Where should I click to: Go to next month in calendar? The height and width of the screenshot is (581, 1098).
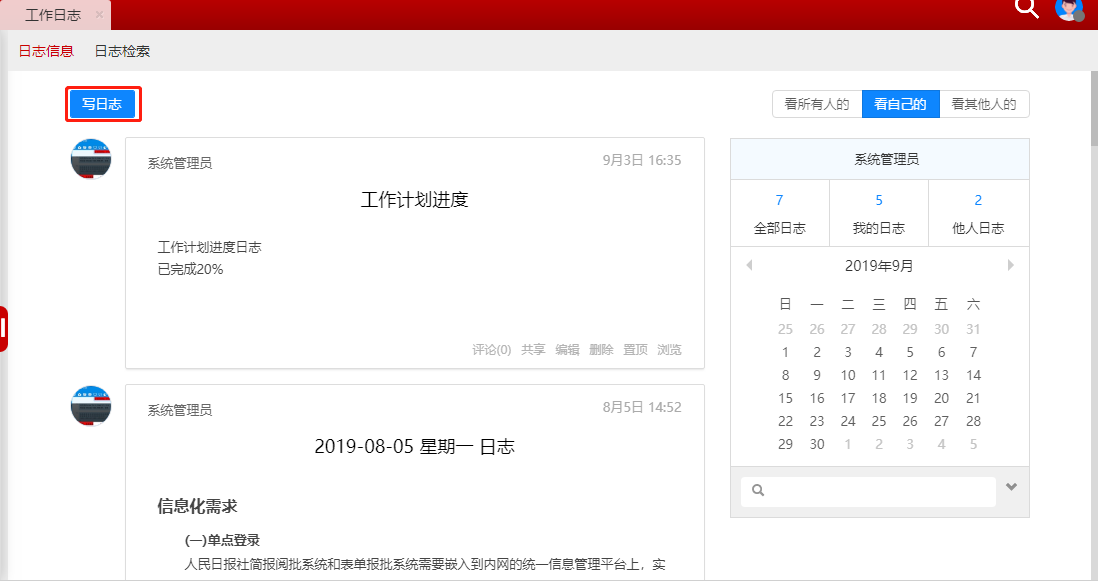pos(1011,266)
